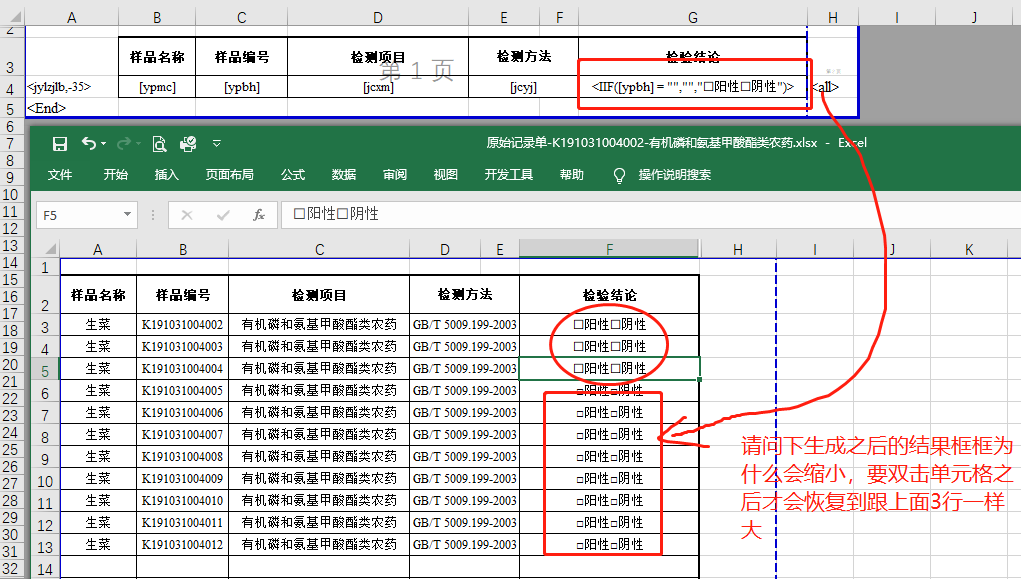Select column D header in lower sheet
This screenshot has height=579, width=1021.
click(444, 249)
